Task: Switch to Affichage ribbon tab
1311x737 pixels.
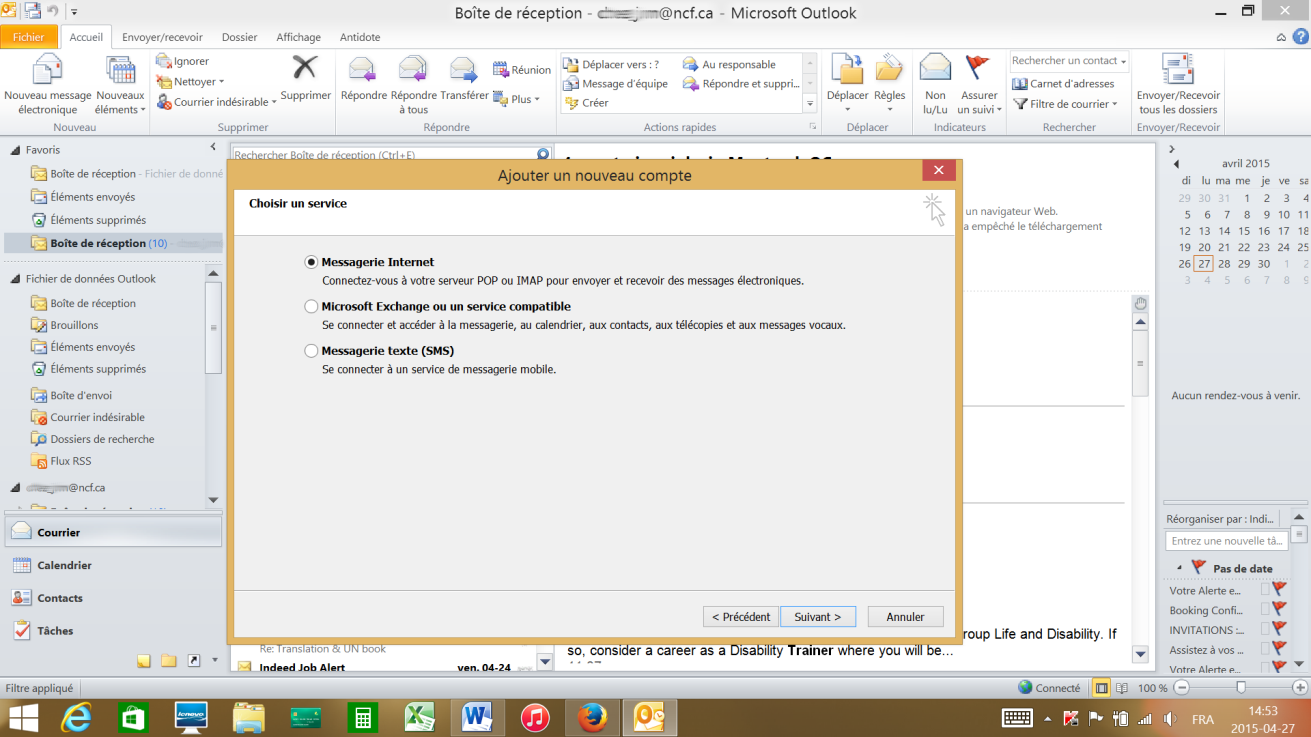Action: point(298,37)
